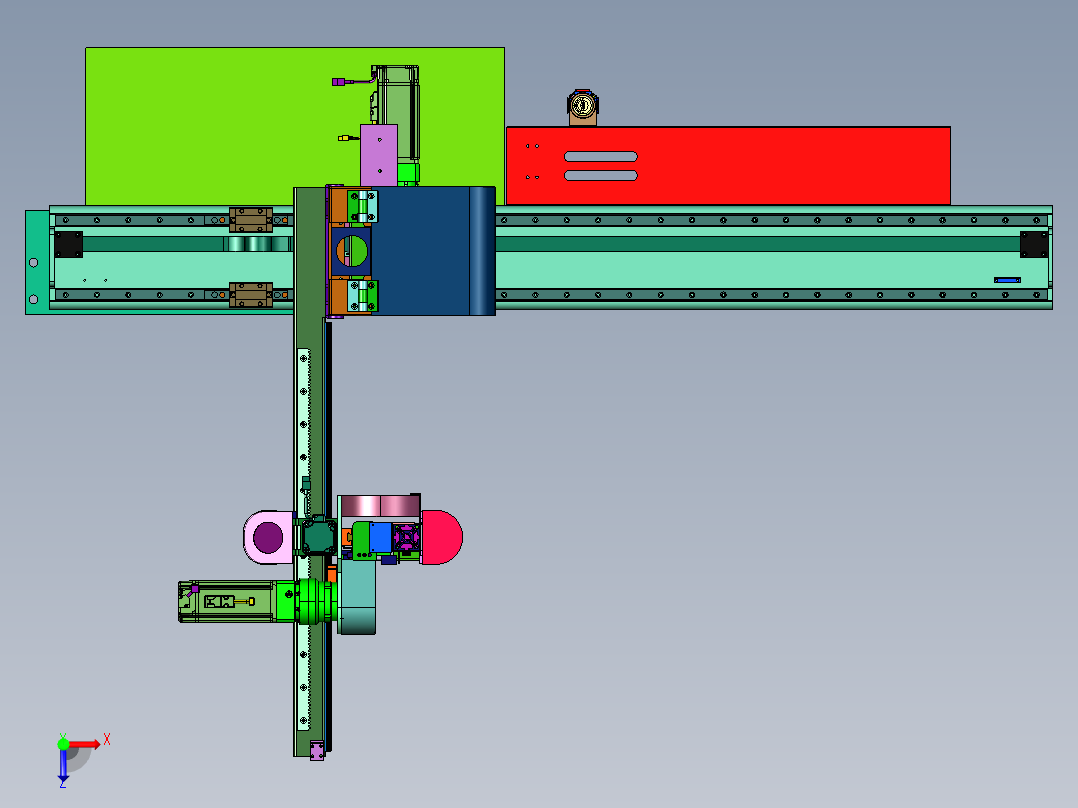Select the violet motor mounting plate
The height and width of the screenshot is (808, 1078).
tap(379, 155)
